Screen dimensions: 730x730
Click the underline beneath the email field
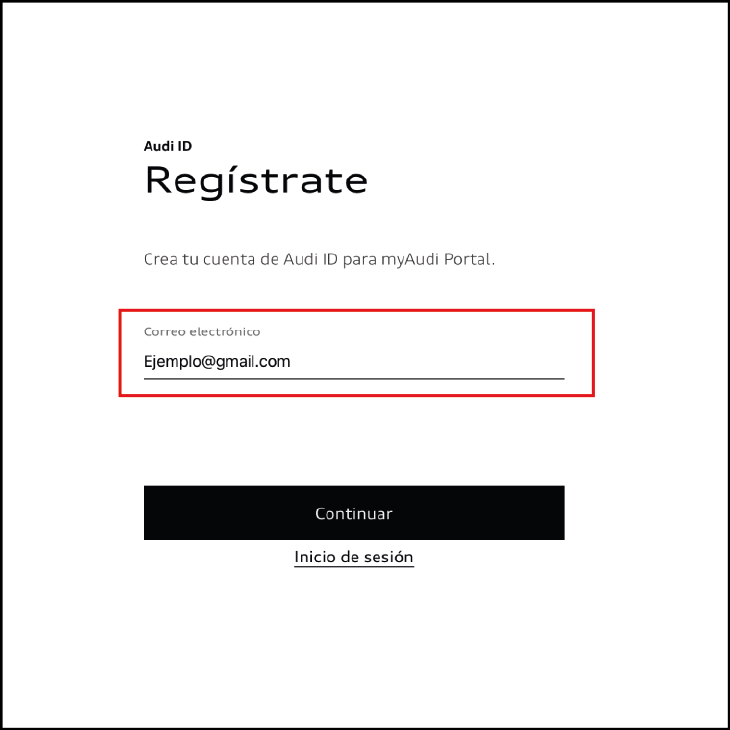(354, 379)
